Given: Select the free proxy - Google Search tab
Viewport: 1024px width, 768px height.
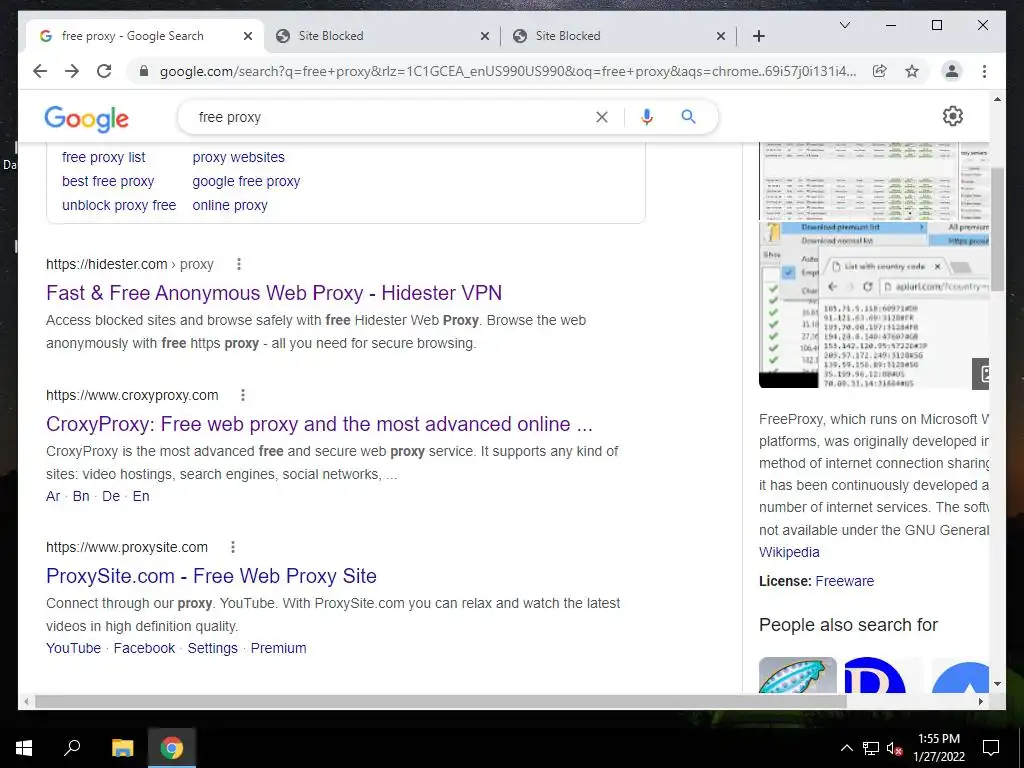Looking at the screenshot, I should (145, 36).
